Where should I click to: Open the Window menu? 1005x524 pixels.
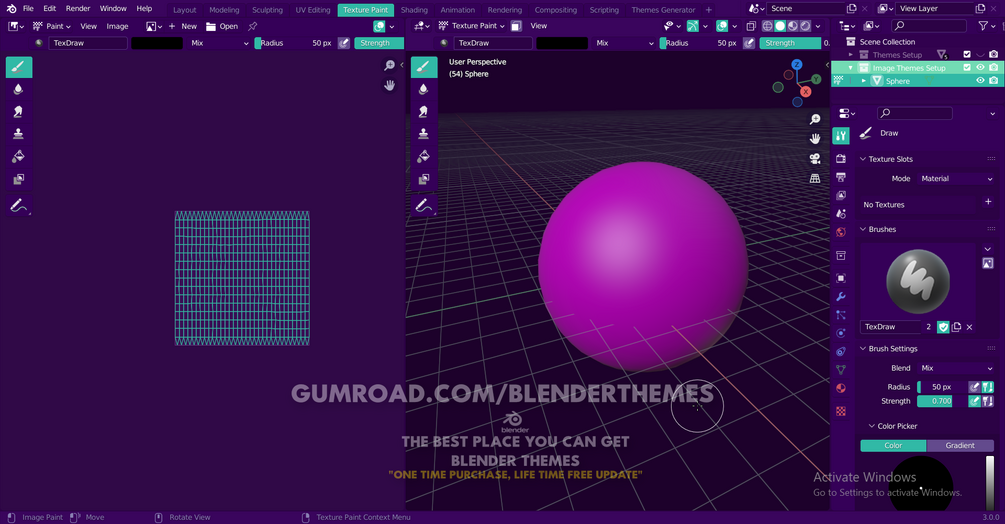click(113, 8)
